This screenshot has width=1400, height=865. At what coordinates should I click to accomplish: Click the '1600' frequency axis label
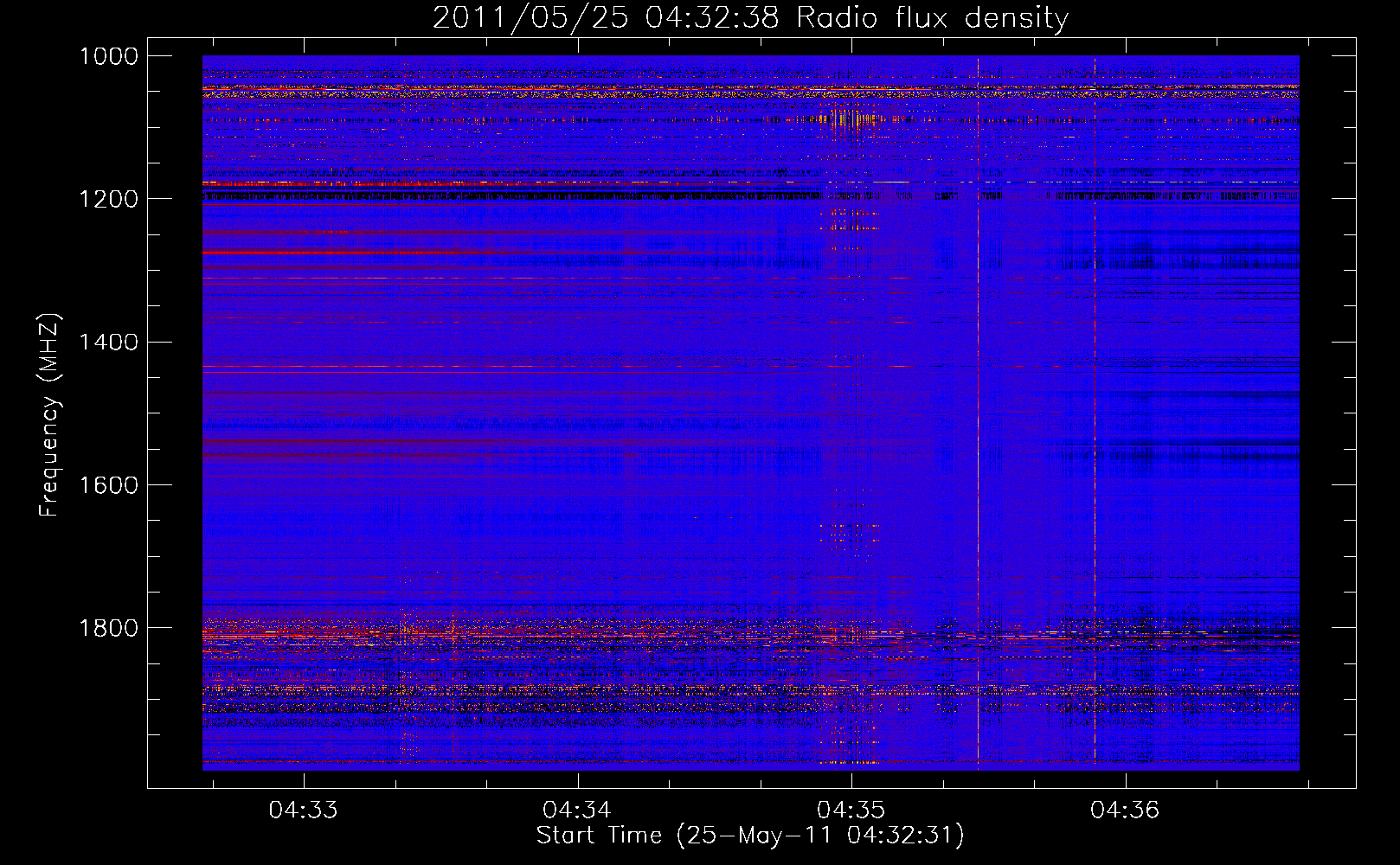tap(108, 484)
